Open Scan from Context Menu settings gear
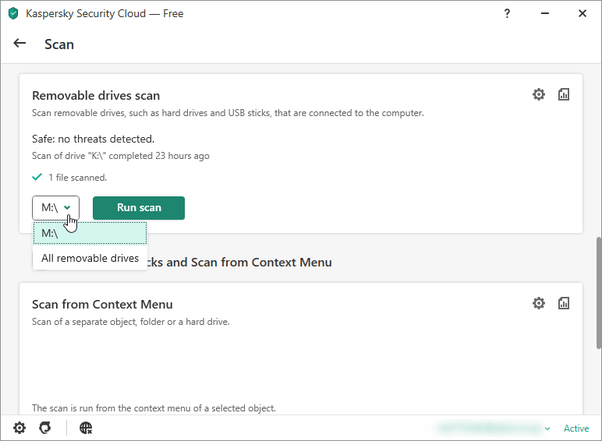This screenshot has width=602, height=441. tap(538, 303)
